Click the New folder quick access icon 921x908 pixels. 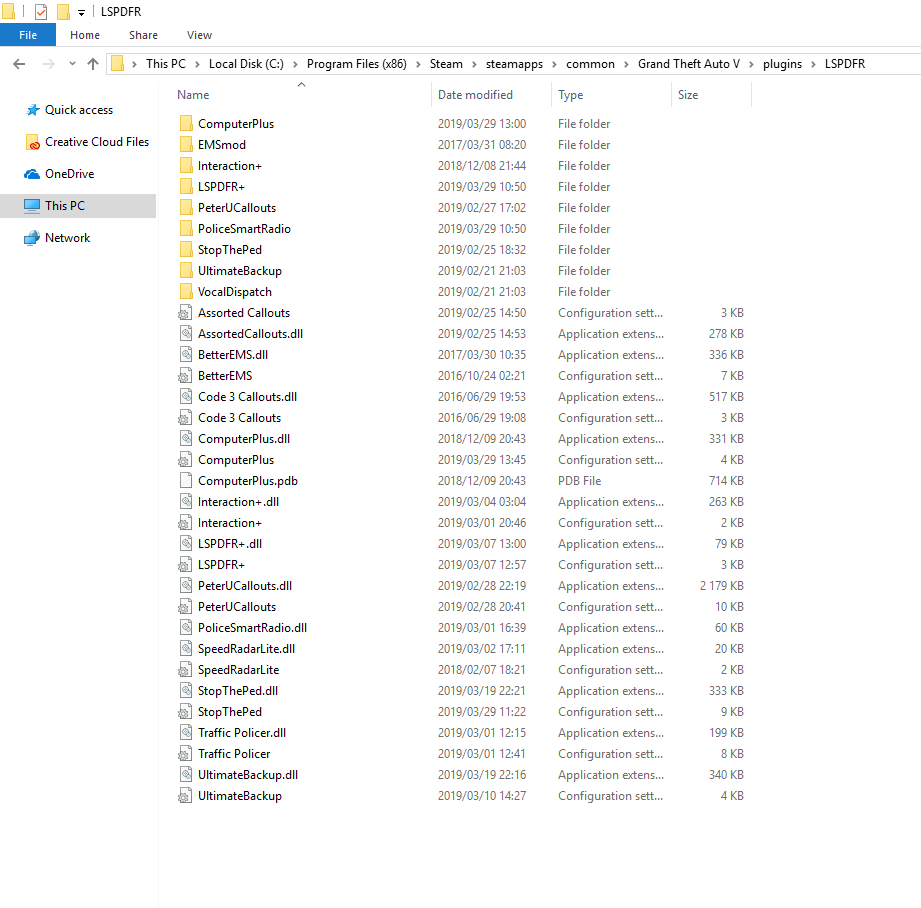pos(63,12)
